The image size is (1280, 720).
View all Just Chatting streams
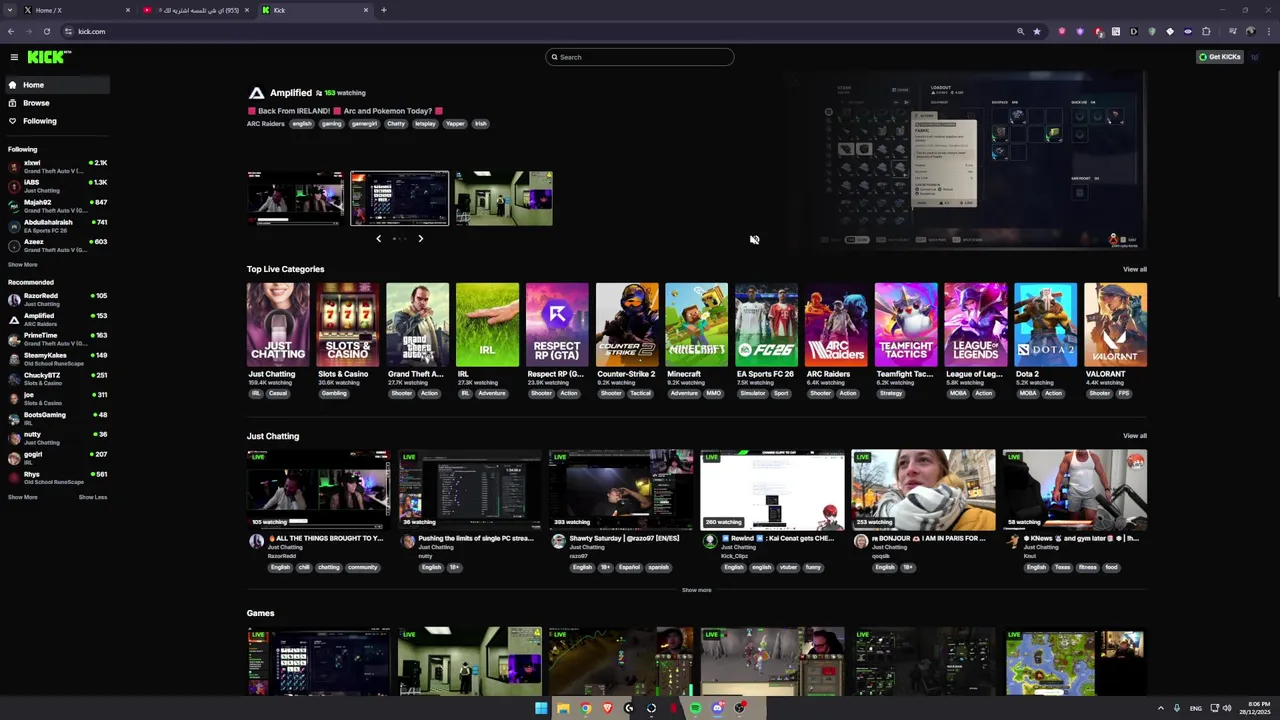1135,436
